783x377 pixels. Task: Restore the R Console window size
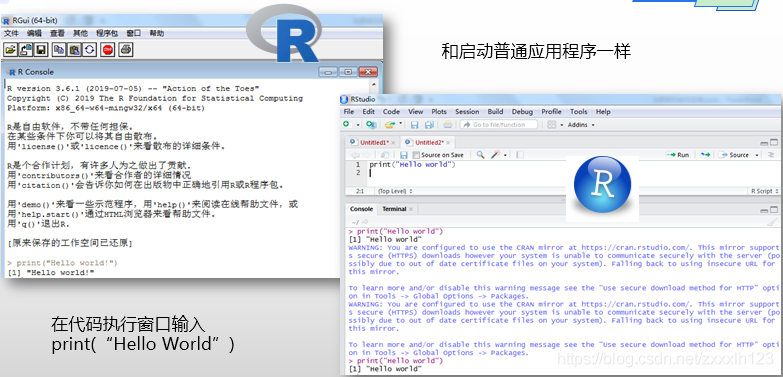[x=348, y=72]
